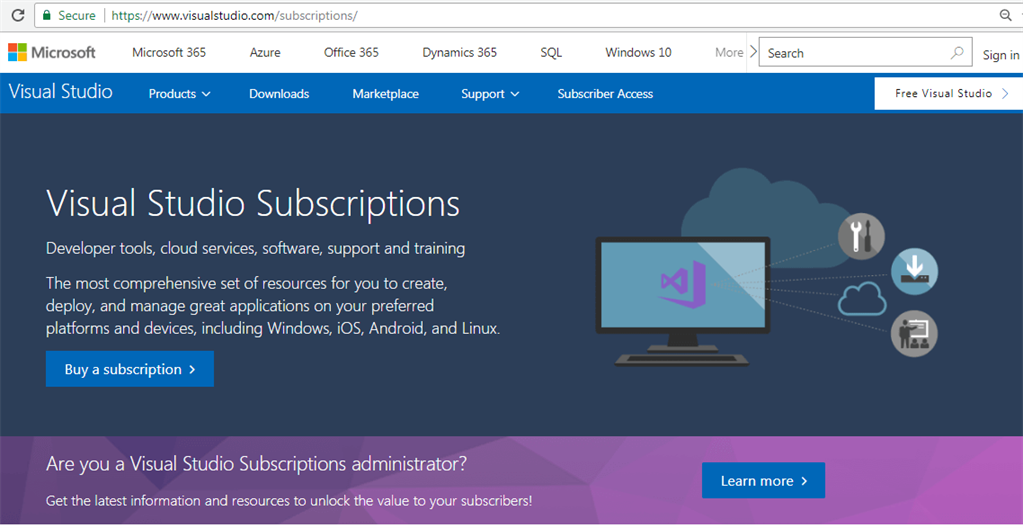This screenshot has height=528, width=1023.
Task: Open Microsoft 365 navigation item
Action: (169, 52)
